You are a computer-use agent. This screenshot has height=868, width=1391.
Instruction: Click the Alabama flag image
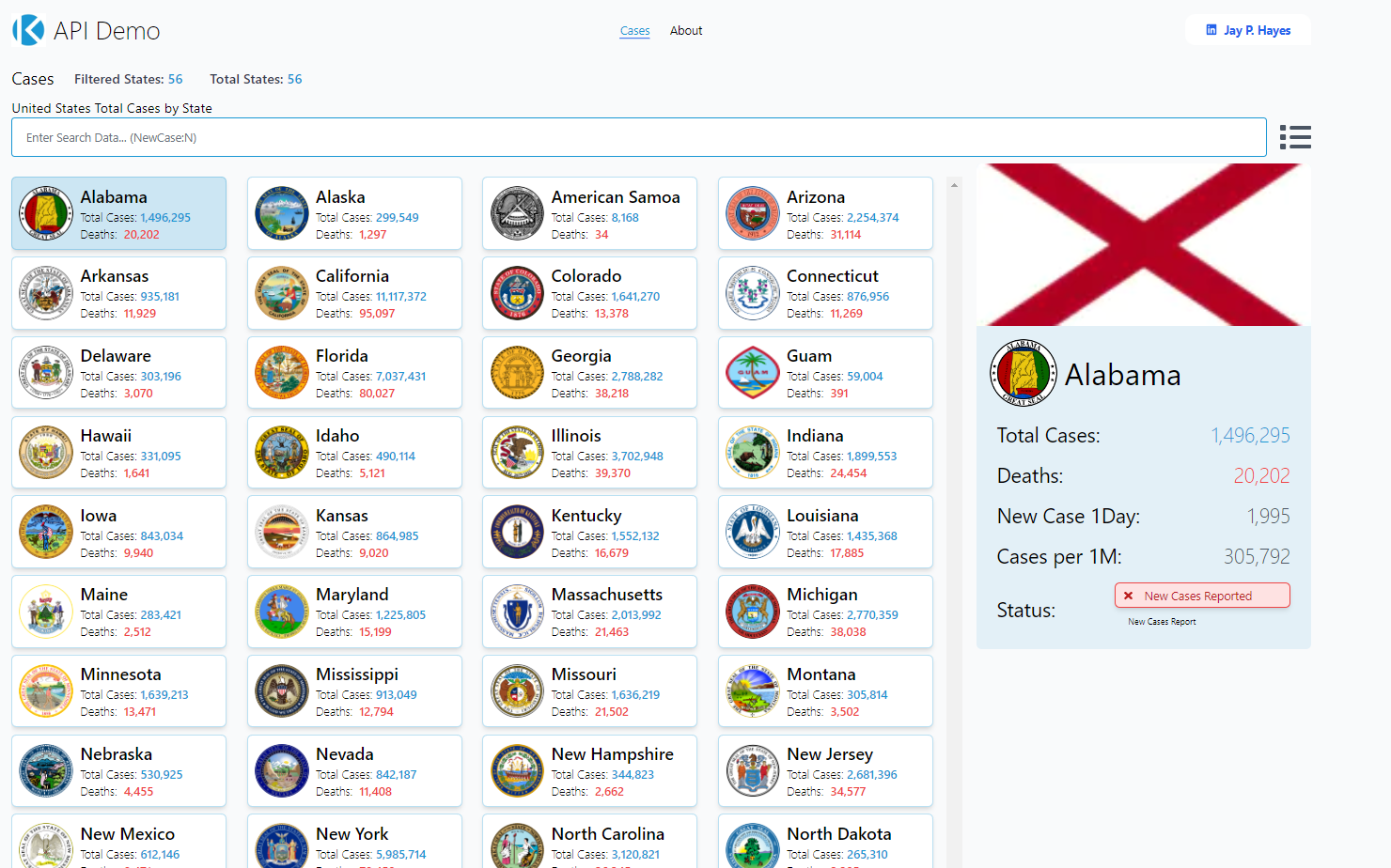(x=1143, y=244)
